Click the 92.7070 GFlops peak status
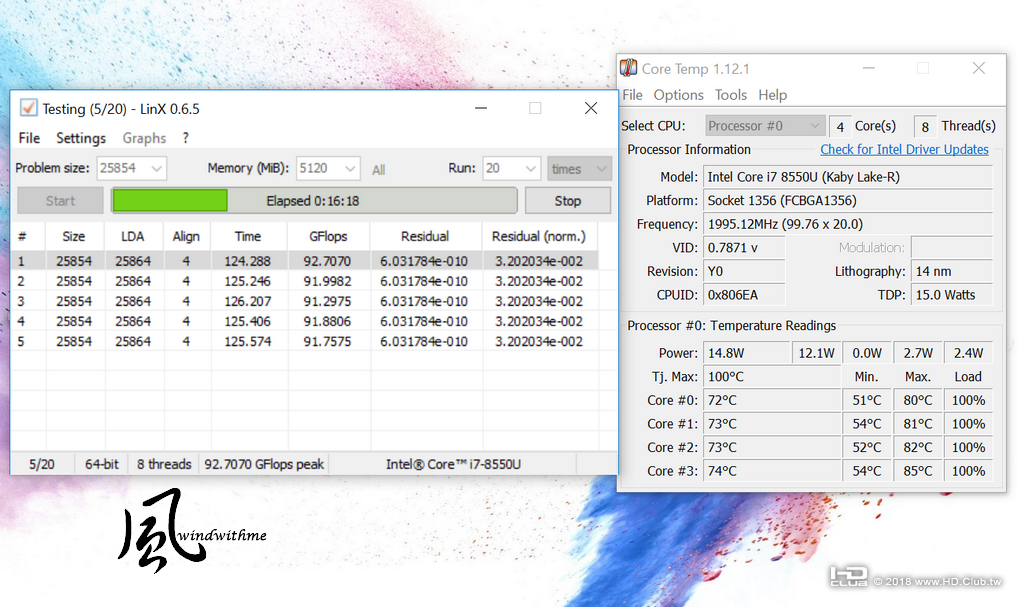This screenshot has width=1024, height=607. 264,464
